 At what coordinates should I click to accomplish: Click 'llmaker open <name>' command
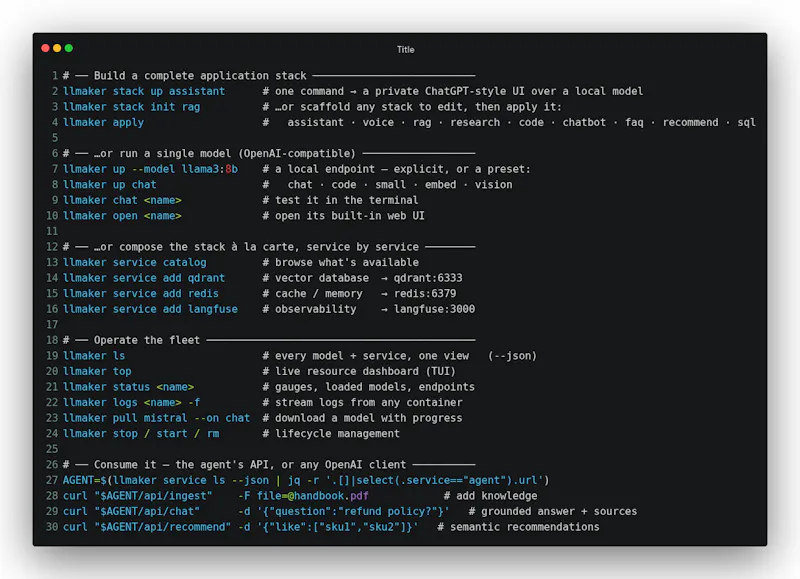122,216
